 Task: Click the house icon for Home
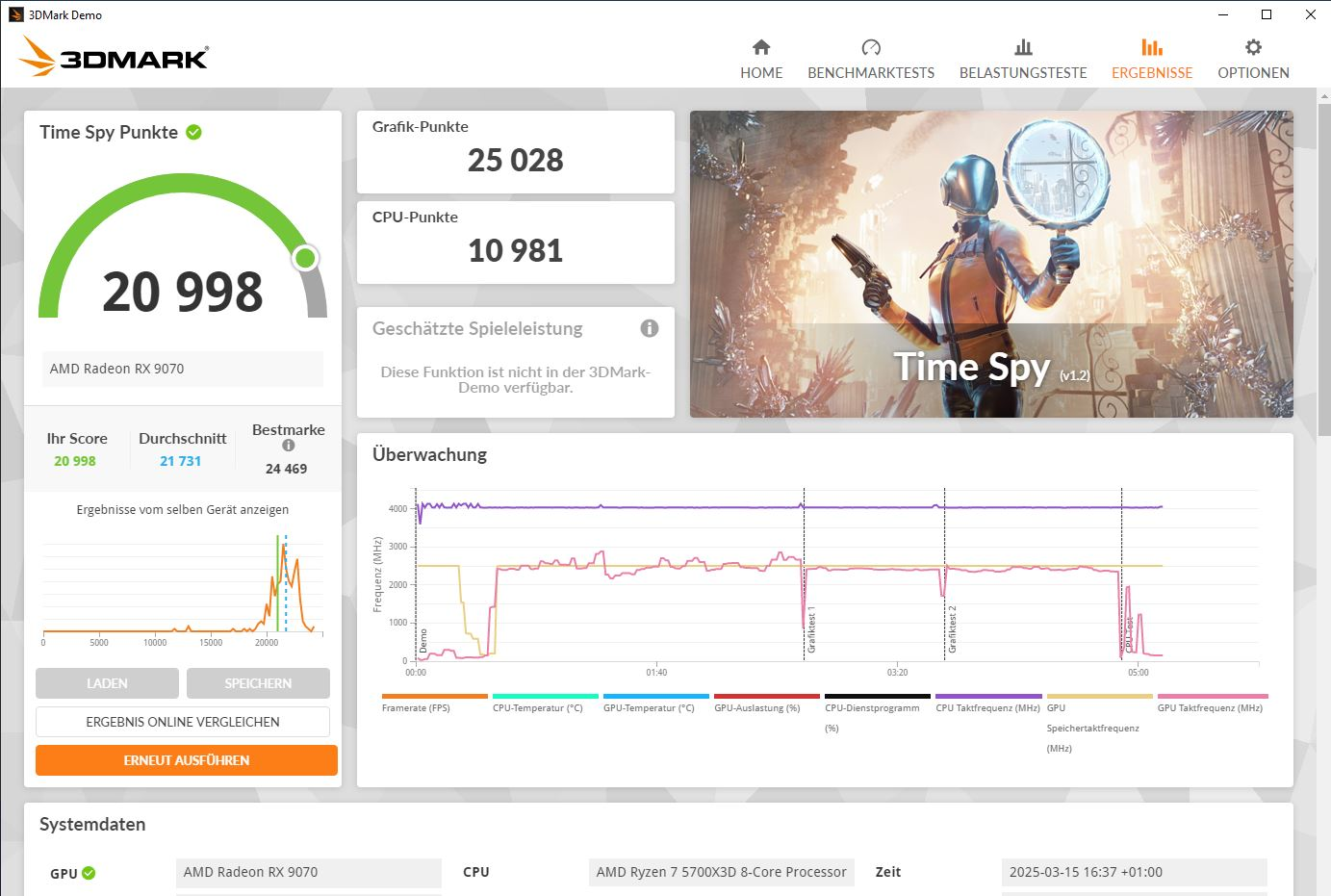click(761, 47)
